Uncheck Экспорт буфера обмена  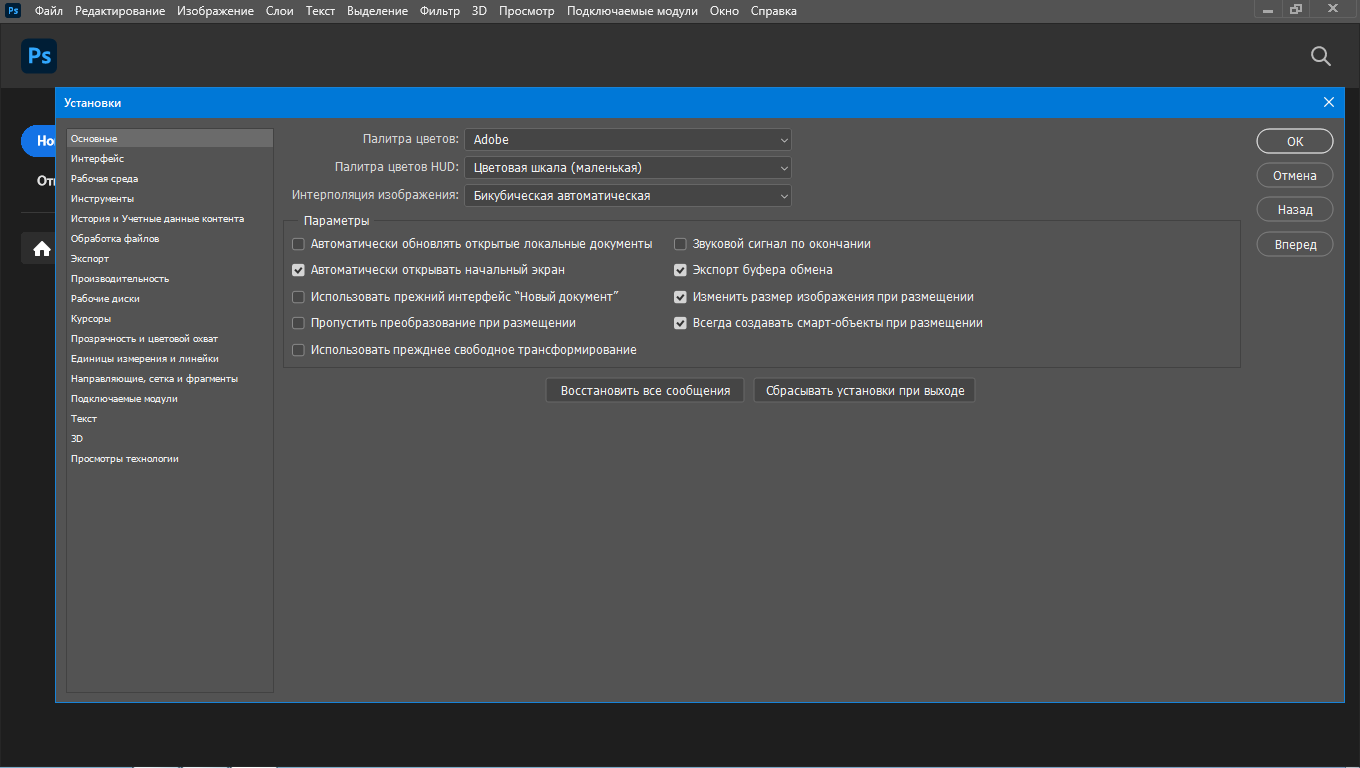point(680,270)
